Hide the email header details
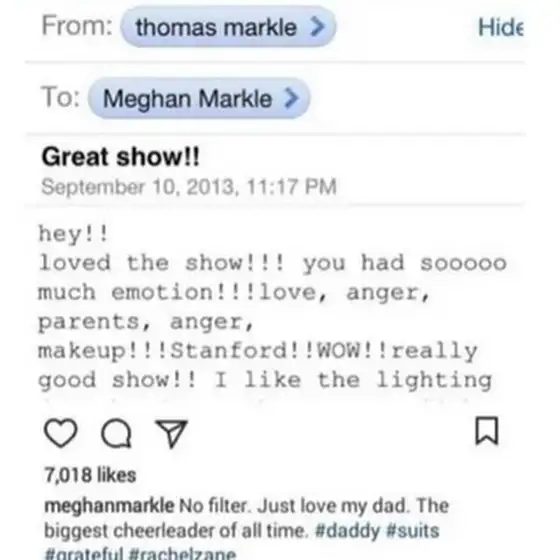Viewport: 560px width, 560px height. tap(501, 27)
